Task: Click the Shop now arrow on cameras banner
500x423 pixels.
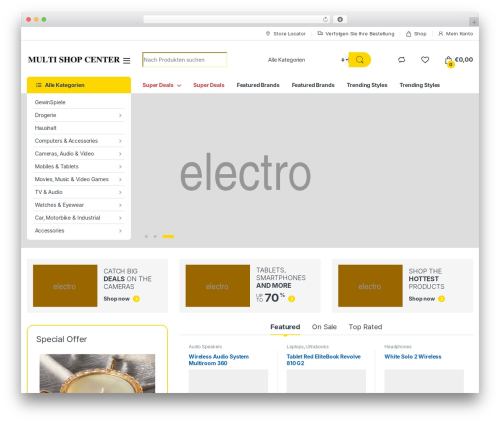Action: pos(136,299)
